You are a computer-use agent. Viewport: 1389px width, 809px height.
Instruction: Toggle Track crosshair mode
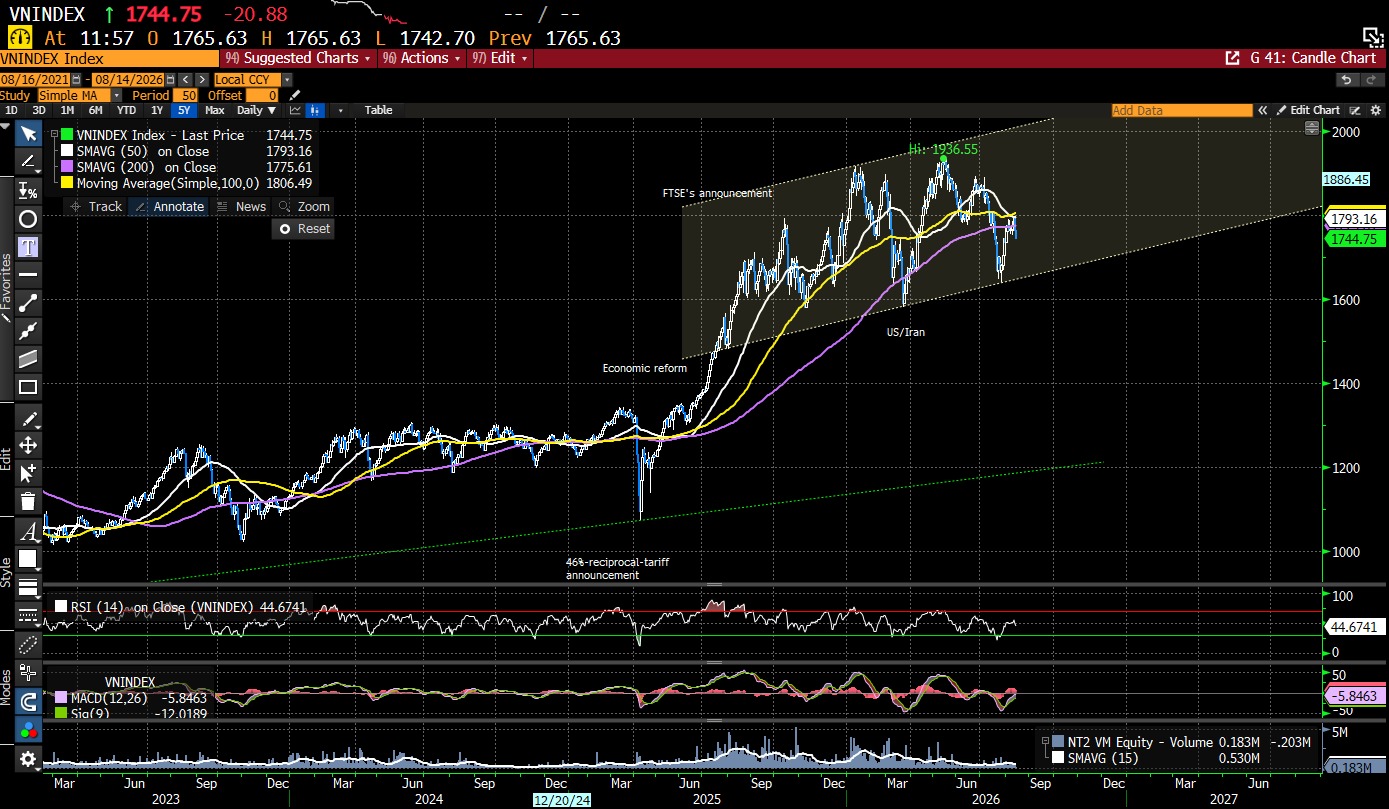click(x=96, y=206)
